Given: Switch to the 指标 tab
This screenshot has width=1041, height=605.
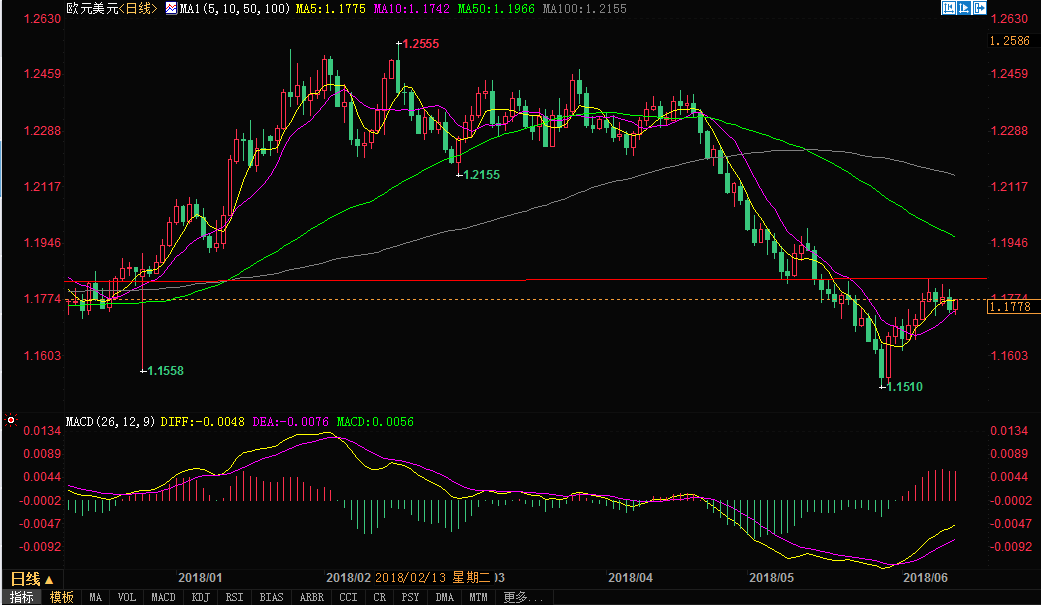Looking at the screenshot, I should [22, 597].
